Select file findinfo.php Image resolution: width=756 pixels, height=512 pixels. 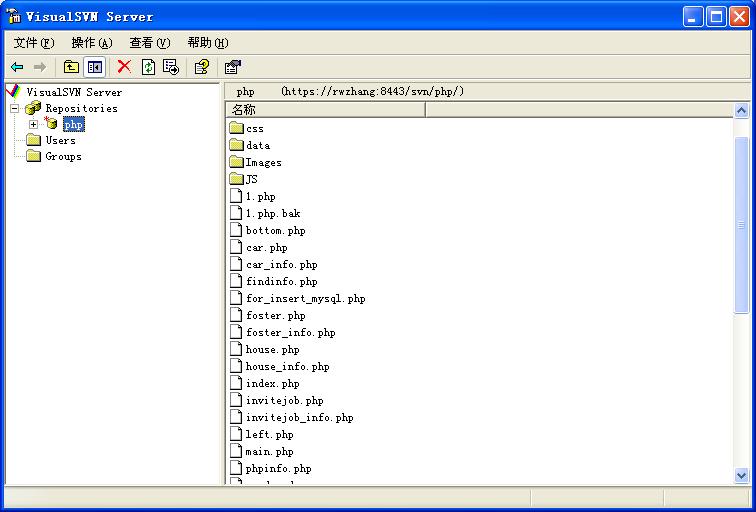[x=282, y=282]
